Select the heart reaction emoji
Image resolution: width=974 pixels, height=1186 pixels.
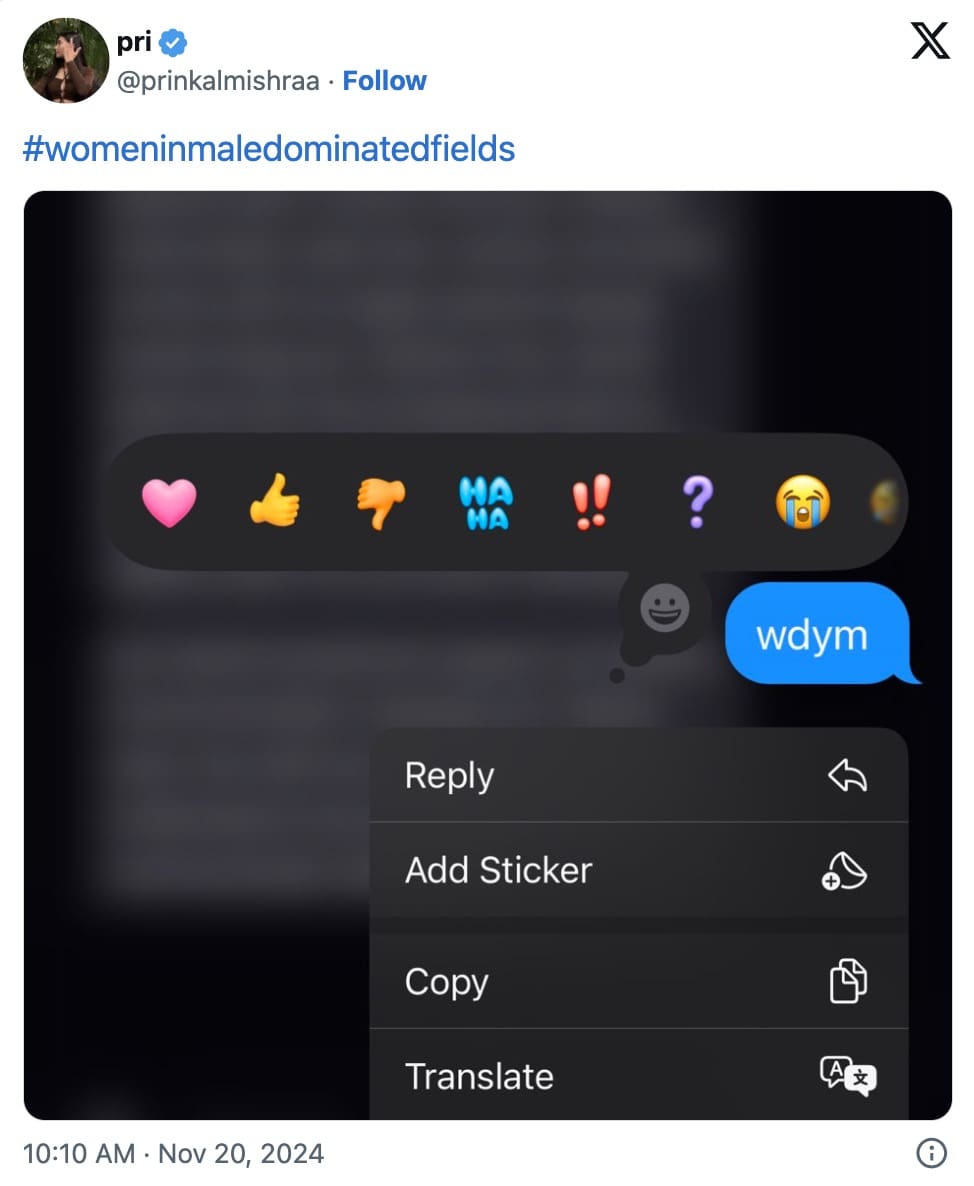pos(172,504)
